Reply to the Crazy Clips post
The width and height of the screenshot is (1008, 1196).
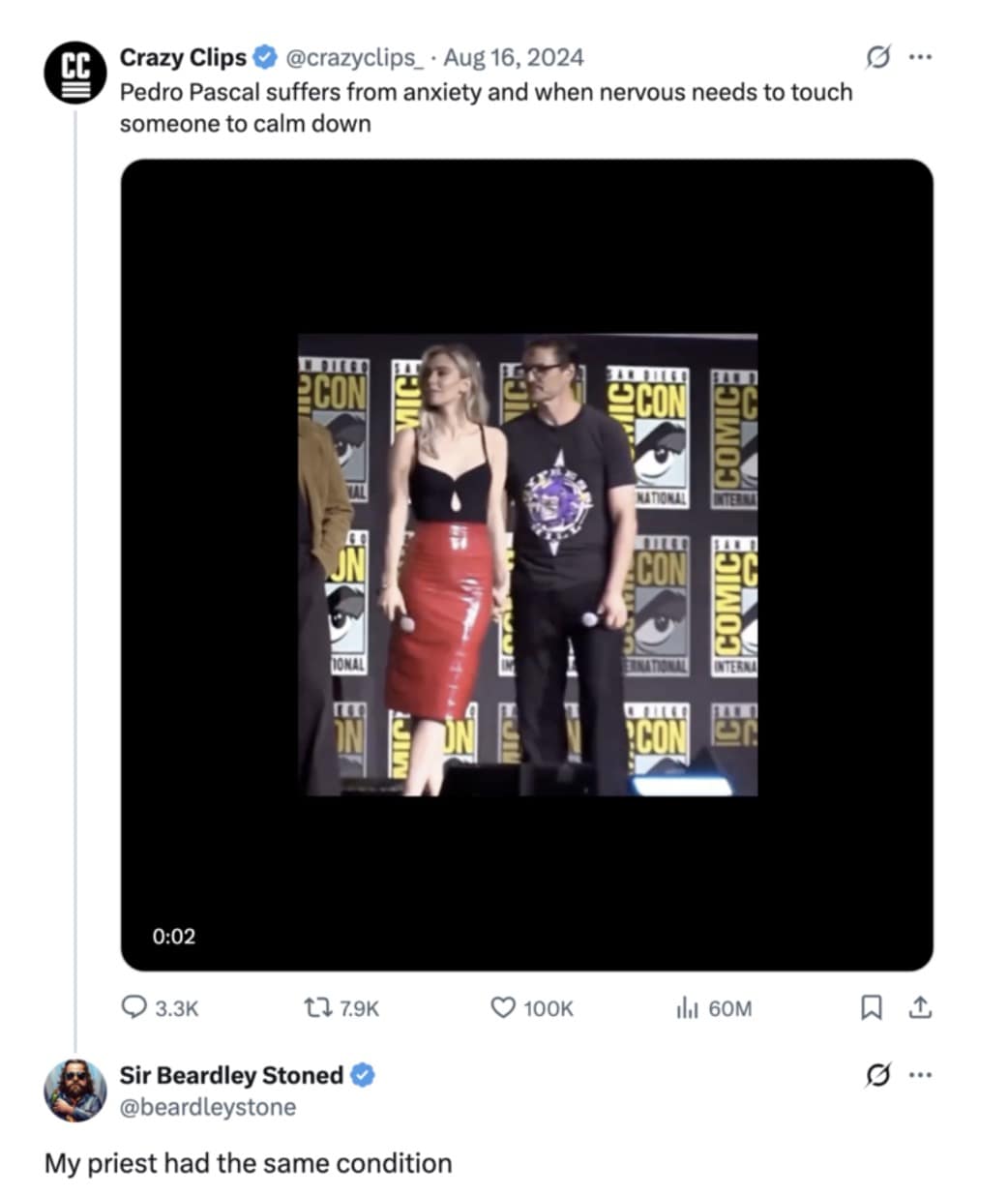(x=133, y=1008)
